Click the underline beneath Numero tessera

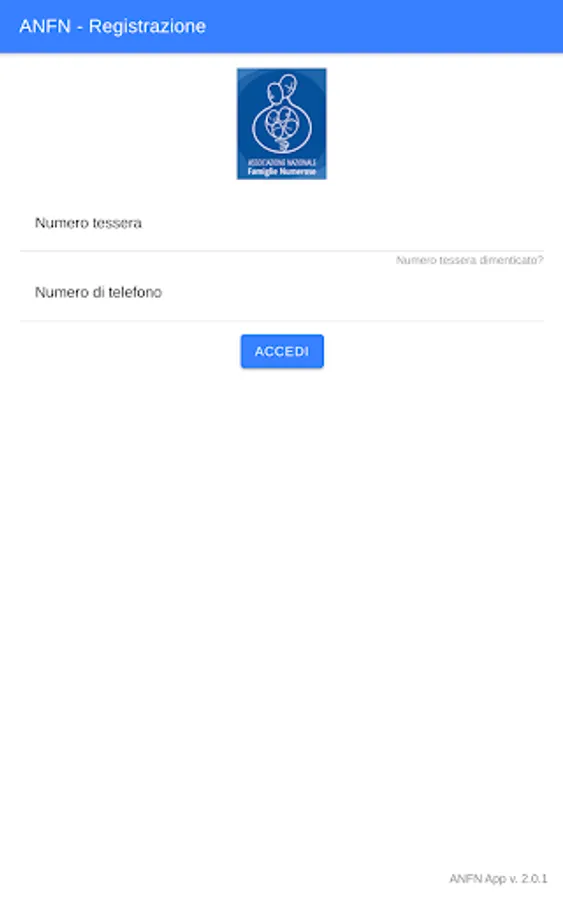point(282,251)
